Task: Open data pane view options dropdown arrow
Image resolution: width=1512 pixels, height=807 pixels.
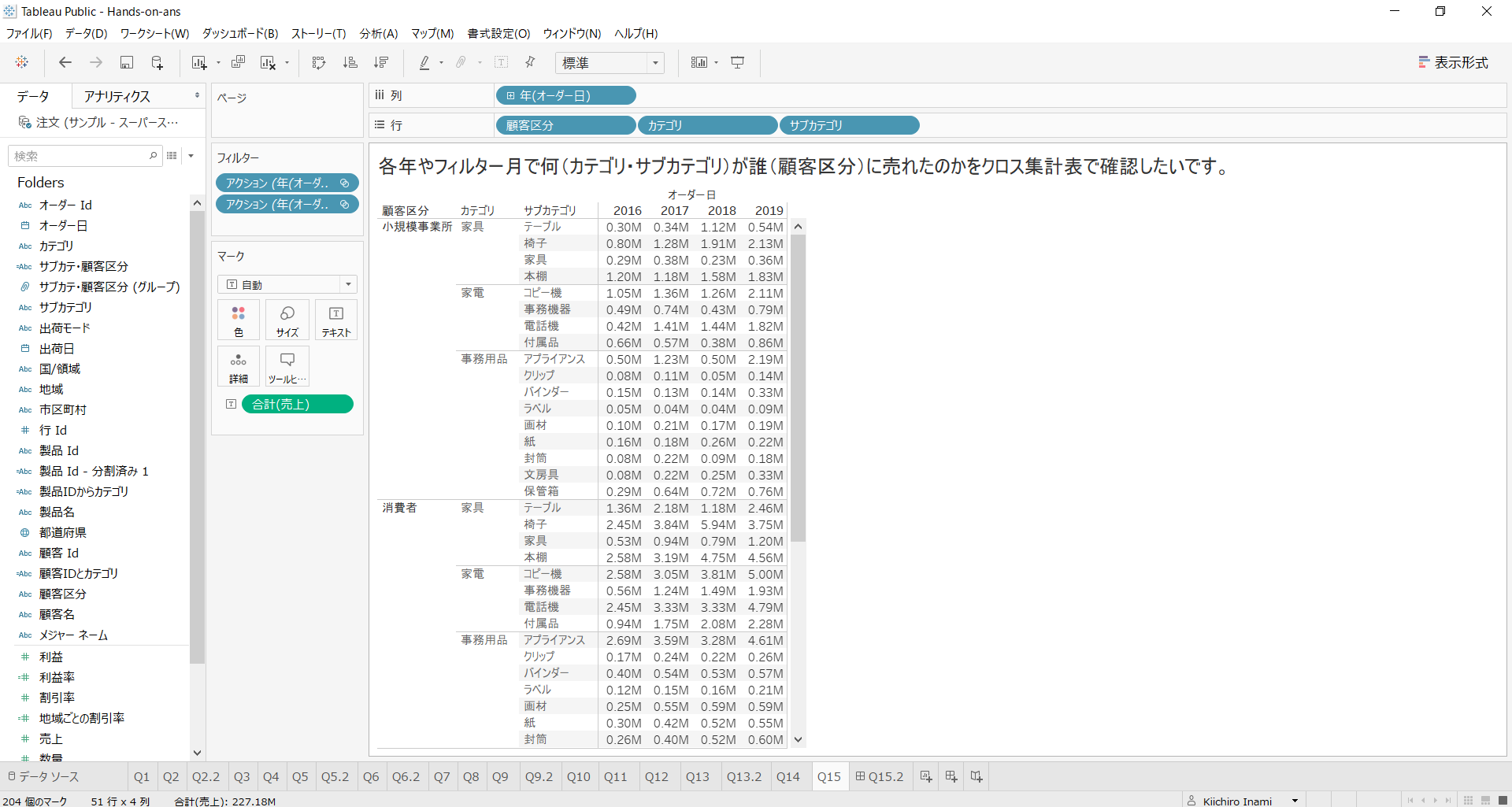Action: coord(191,156)
